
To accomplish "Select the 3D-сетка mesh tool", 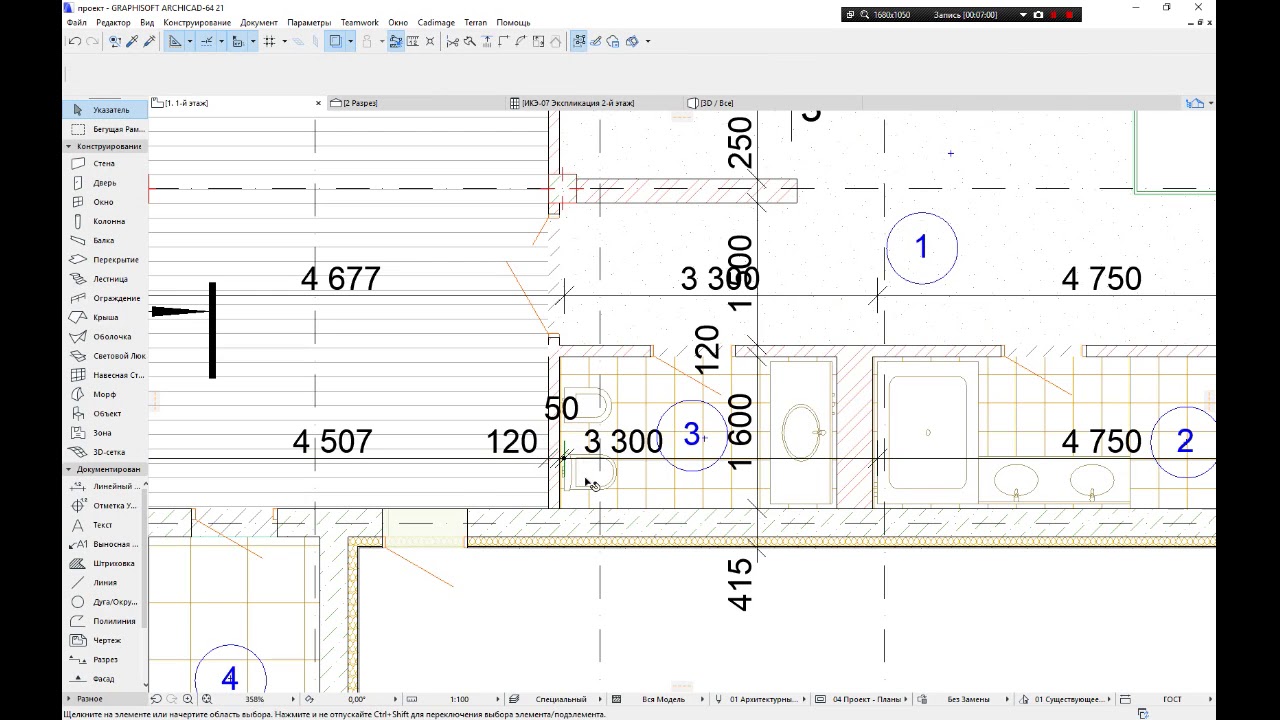I will 105,452.
